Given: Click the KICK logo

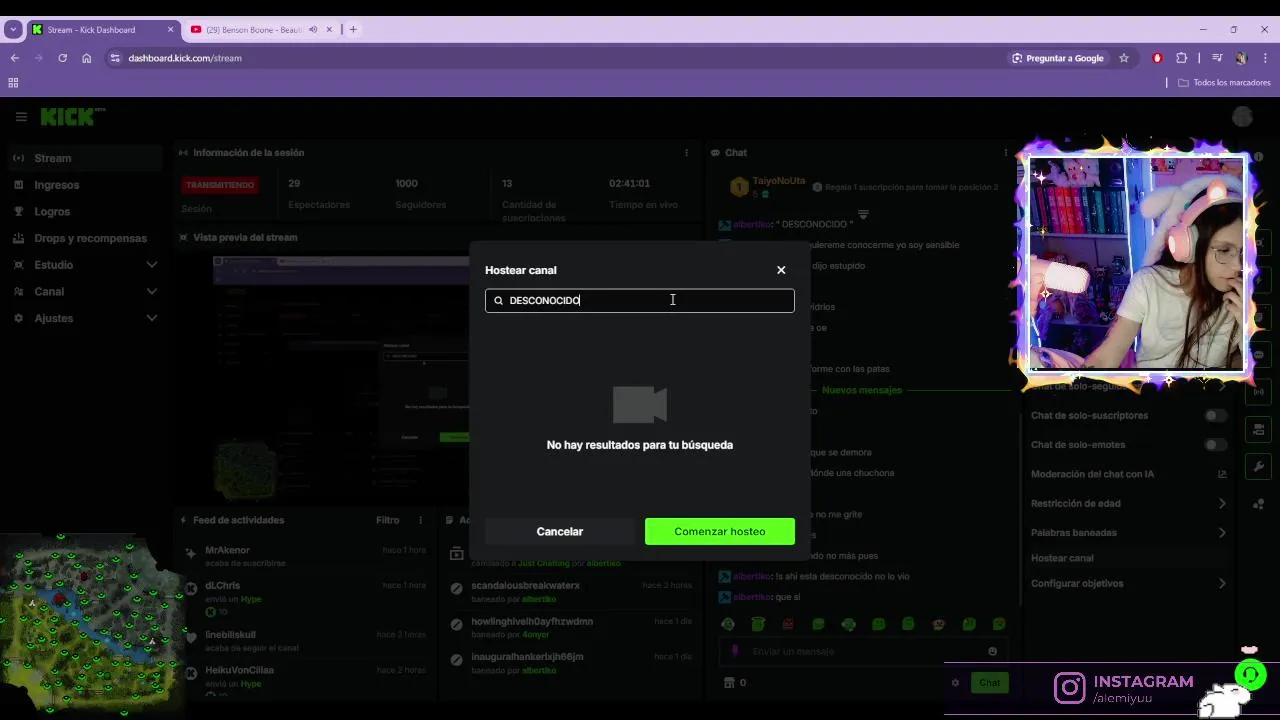Looking at the screenshot, I should [x=73, y=117].
